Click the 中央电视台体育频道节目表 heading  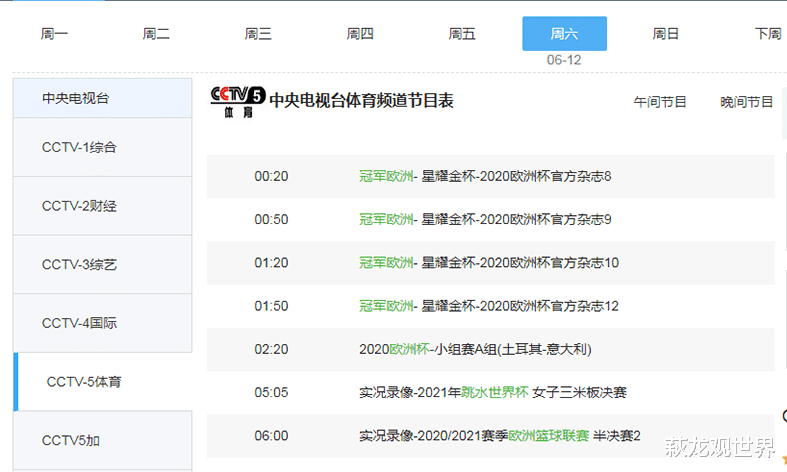coord(361,100)
